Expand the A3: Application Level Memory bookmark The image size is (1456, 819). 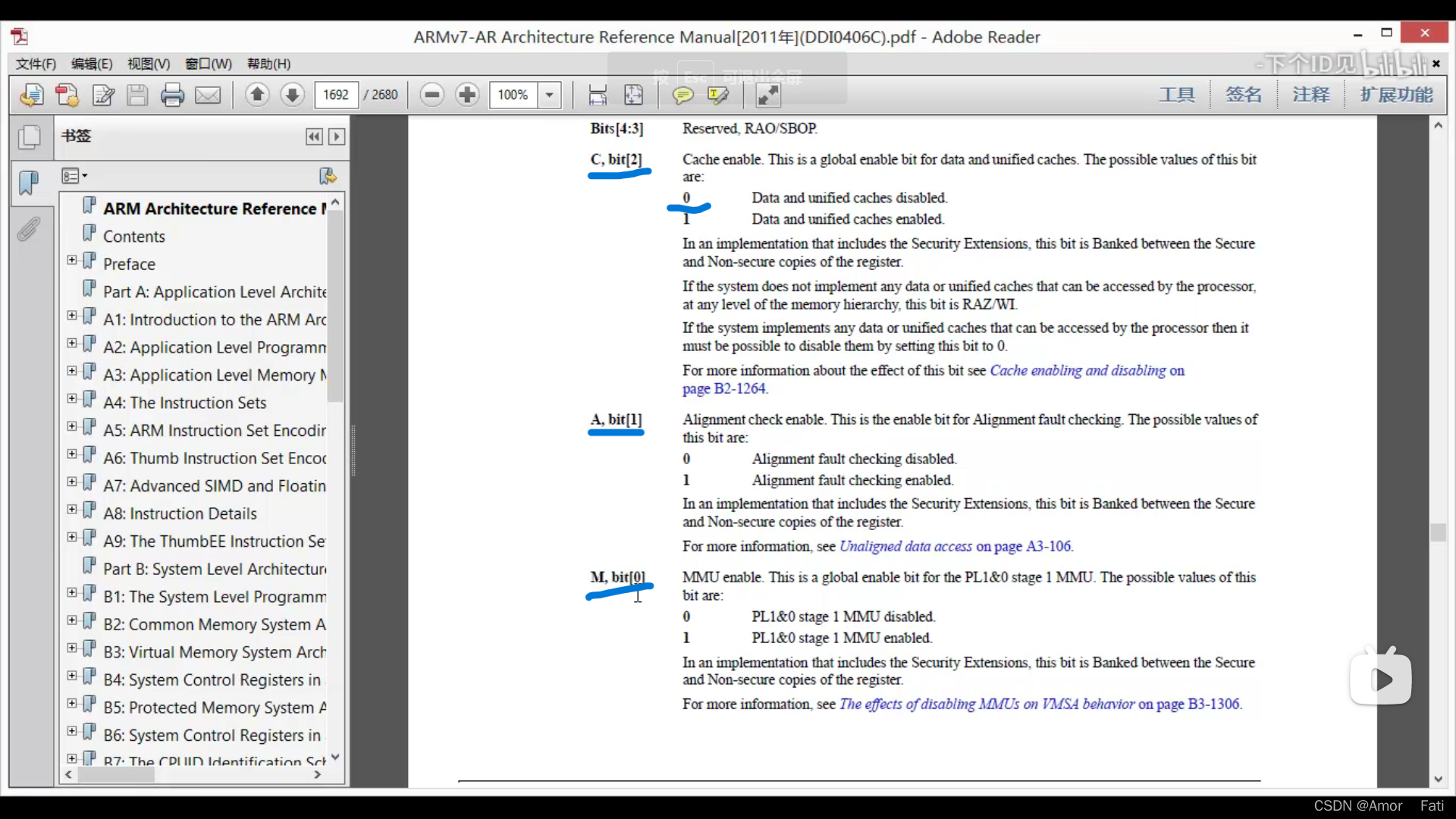tap(72, 371)
